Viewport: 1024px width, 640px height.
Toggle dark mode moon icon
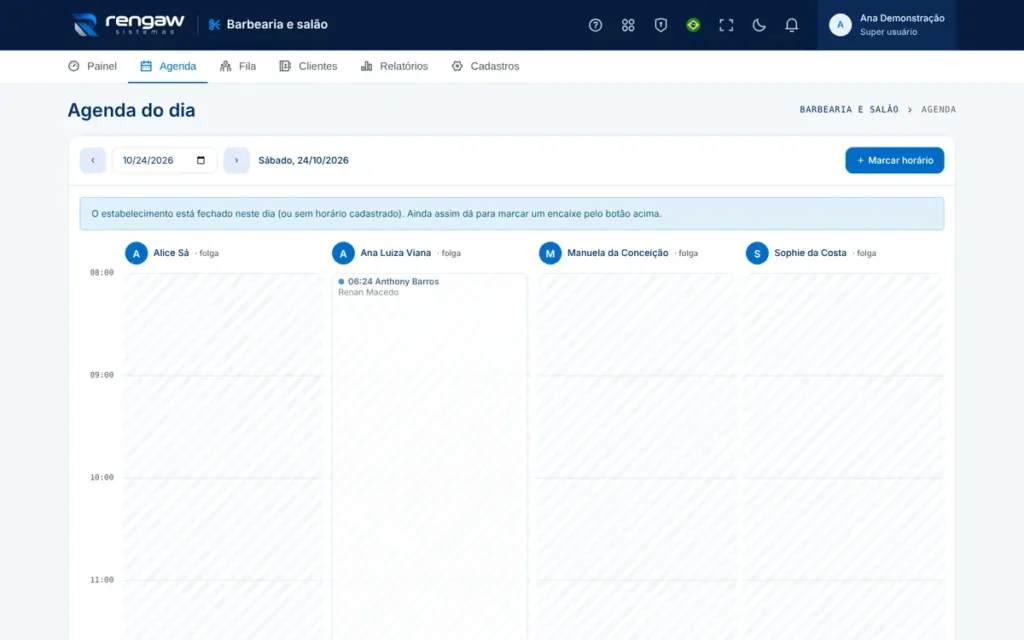click(758, 25)
